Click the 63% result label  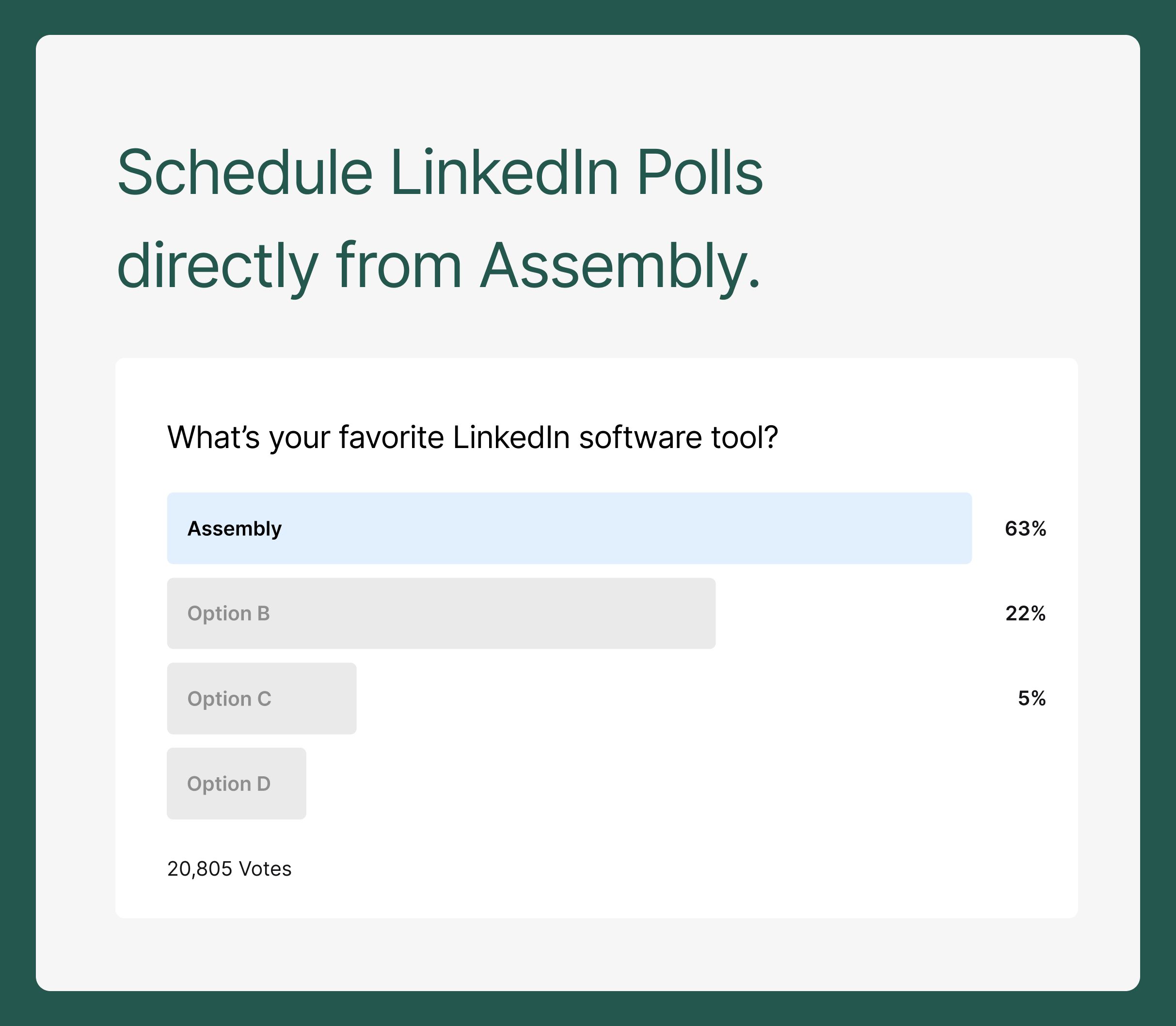[x=1026, y=529]
